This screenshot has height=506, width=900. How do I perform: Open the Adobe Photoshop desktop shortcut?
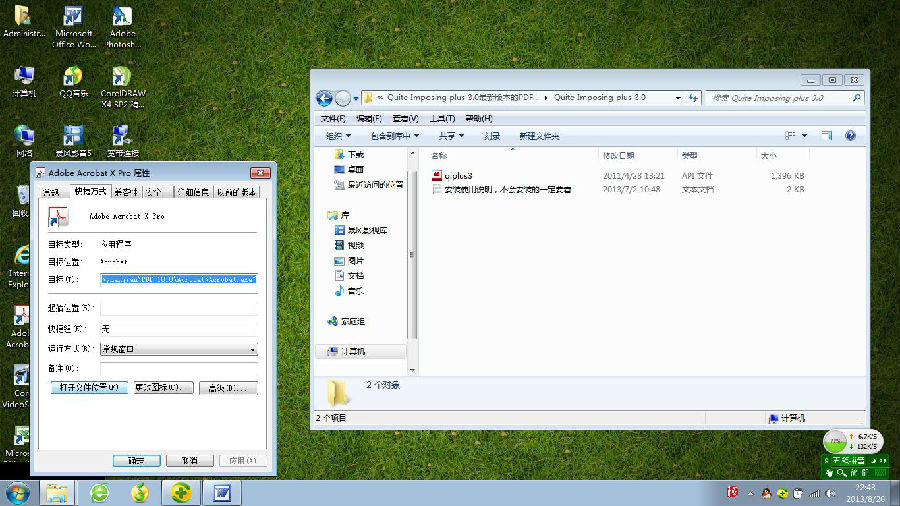coord(122,26)
